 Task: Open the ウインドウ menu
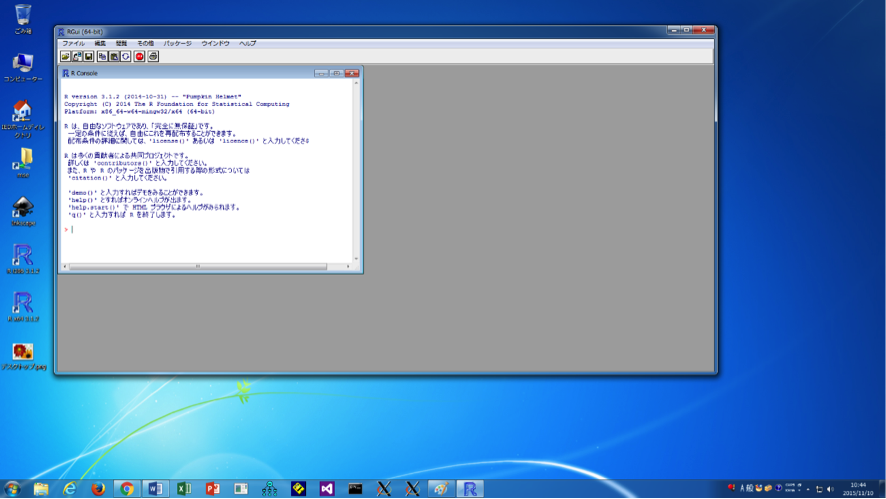(x=215, y=43)
